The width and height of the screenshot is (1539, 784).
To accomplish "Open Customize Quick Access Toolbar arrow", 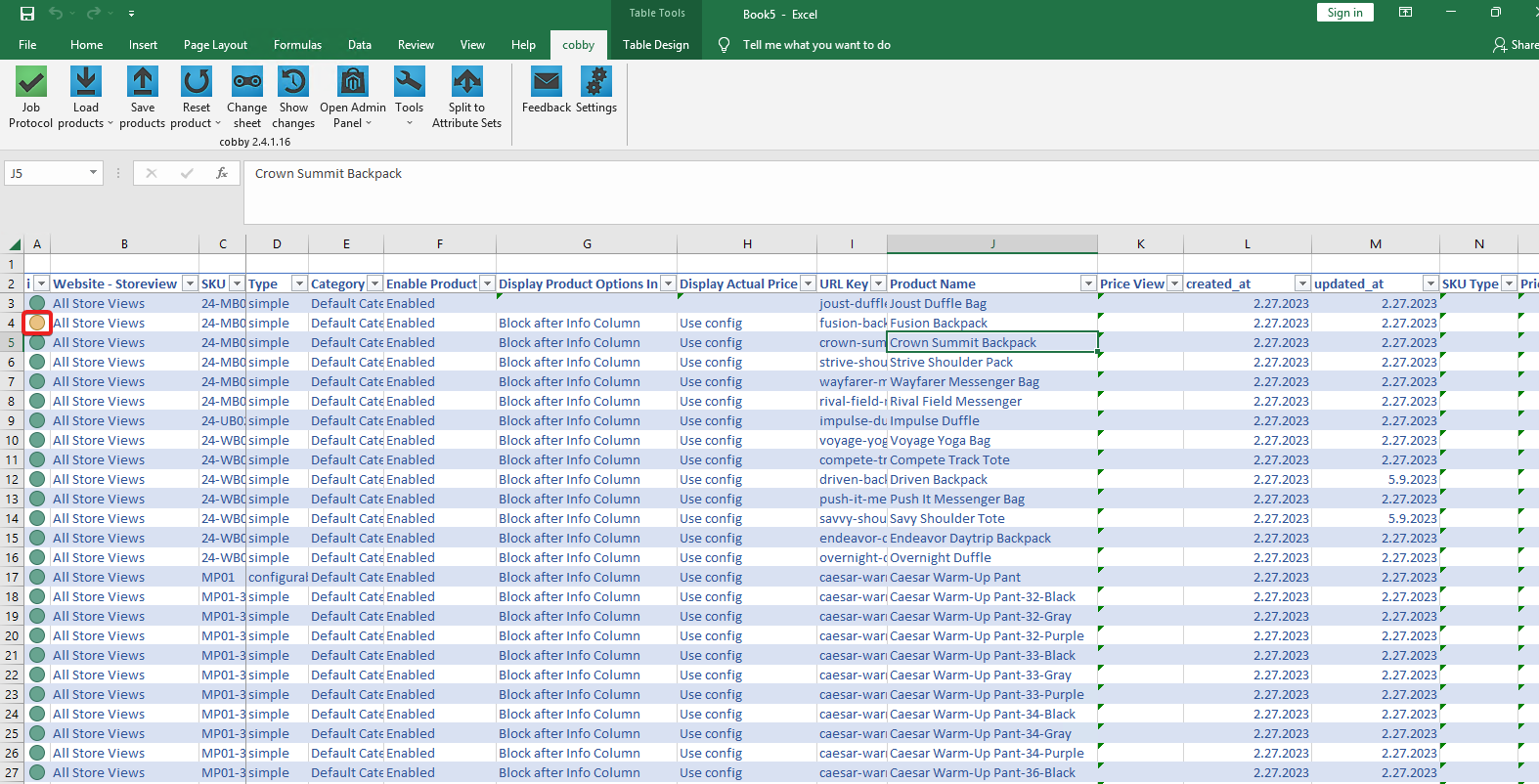I will pyautogui.click(x=131, y=14).
